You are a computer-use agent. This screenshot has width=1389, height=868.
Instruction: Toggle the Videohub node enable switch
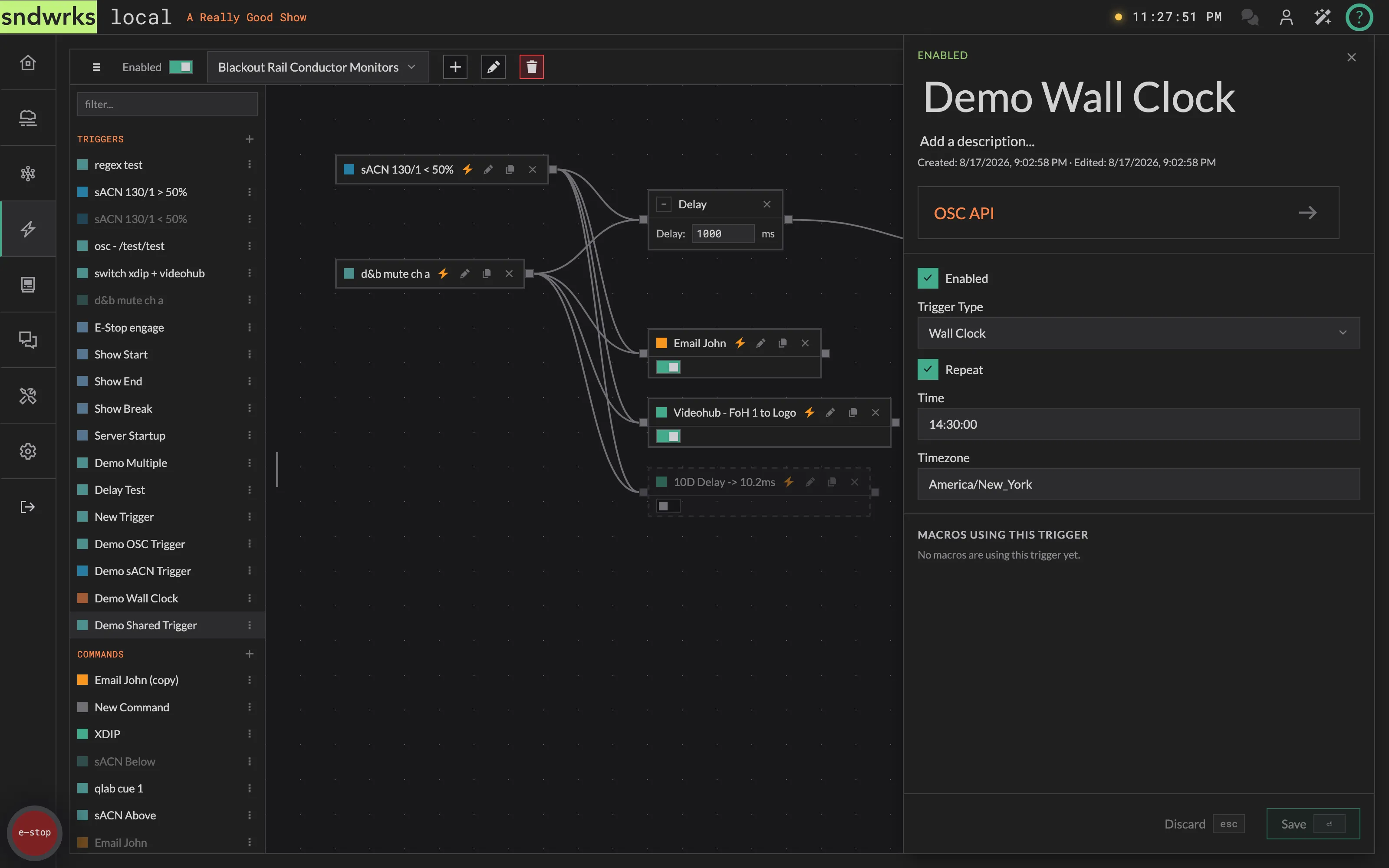click(668, 436)
